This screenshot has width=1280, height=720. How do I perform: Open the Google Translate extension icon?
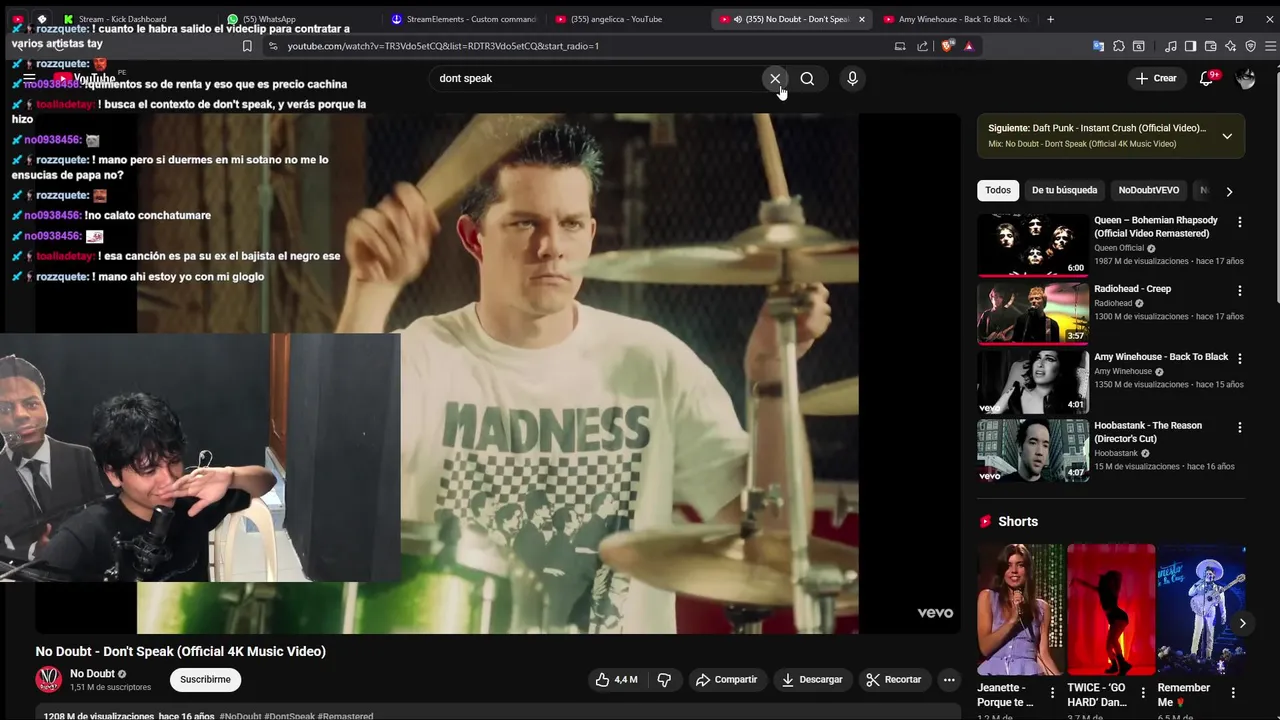point(1098,46)
